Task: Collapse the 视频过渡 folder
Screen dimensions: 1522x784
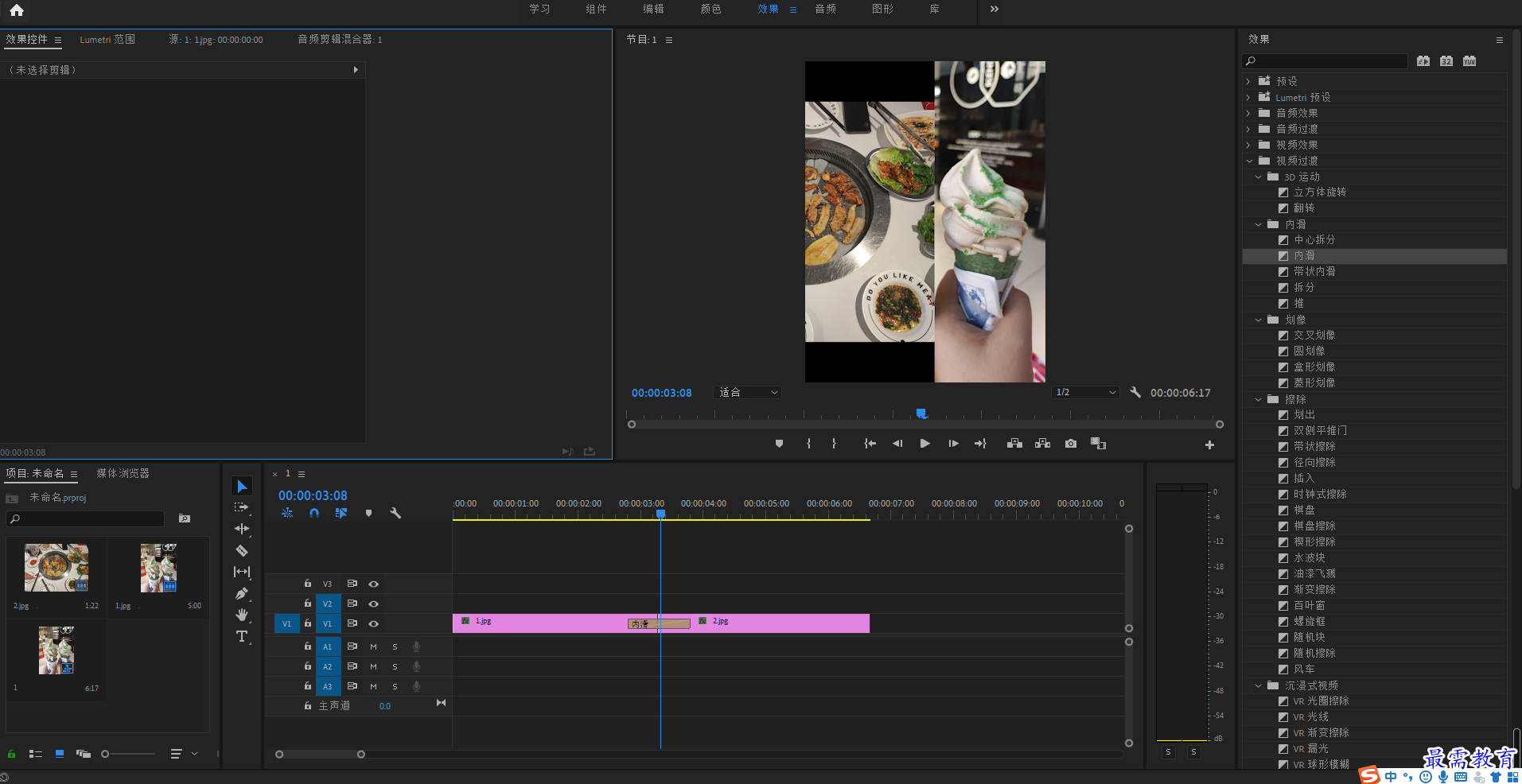Action: pos(1249,161)
